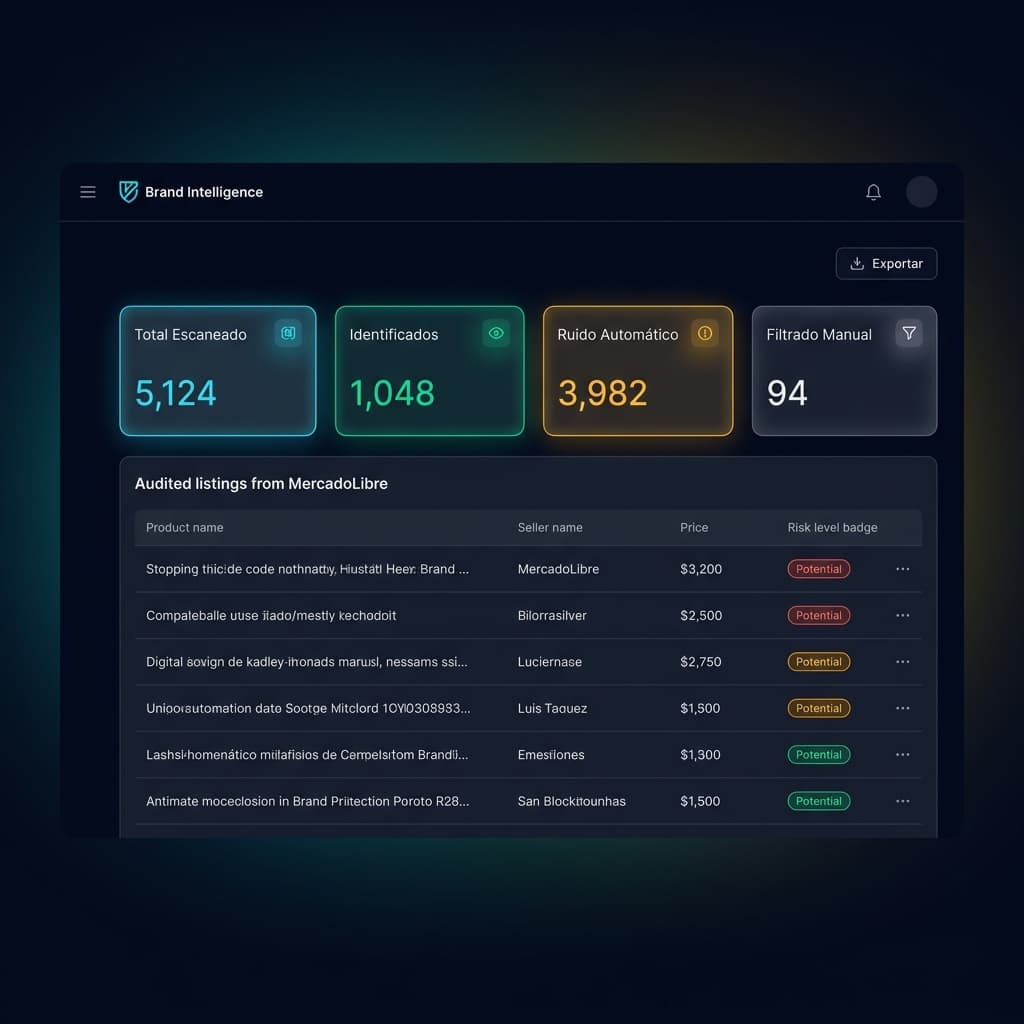Image resolution: width=1024 pixels, height=1024 pixels.
Task: Click seller name Luciernase
Action: pos(549,662)
